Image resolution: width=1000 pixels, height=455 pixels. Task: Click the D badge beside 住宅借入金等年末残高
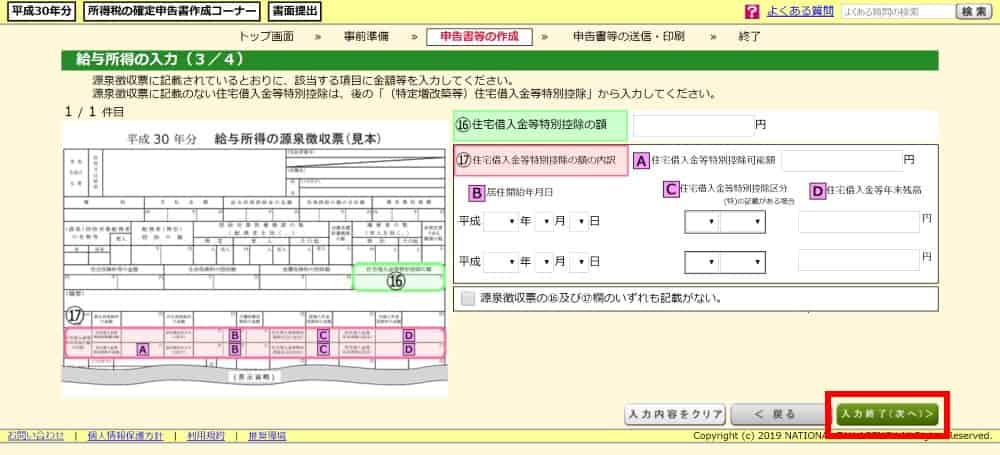point(817,191)
